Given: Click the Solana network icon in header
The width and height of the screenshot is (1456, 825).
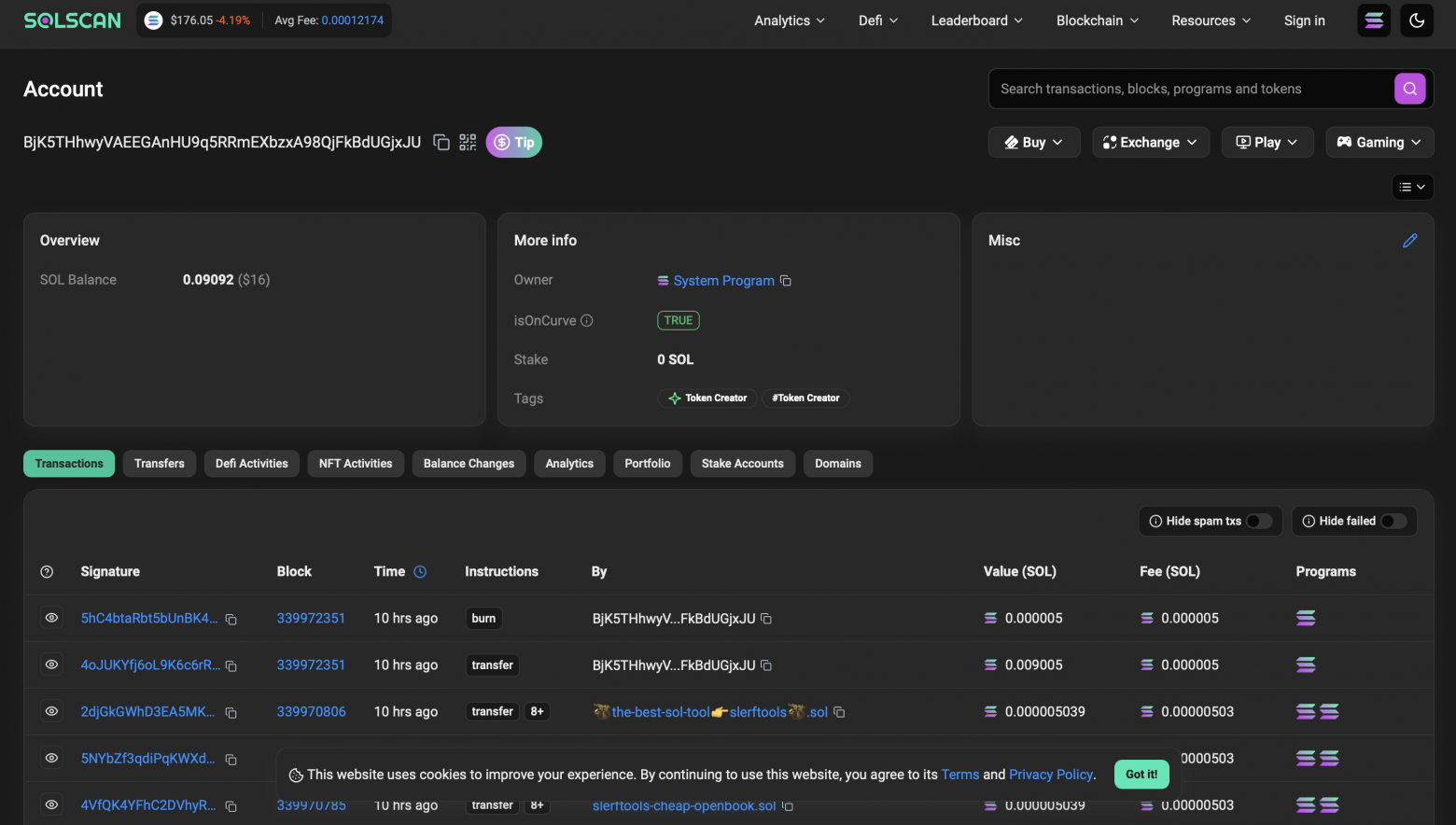Looking at the screenshot, I should click(x=1373, y=21).
